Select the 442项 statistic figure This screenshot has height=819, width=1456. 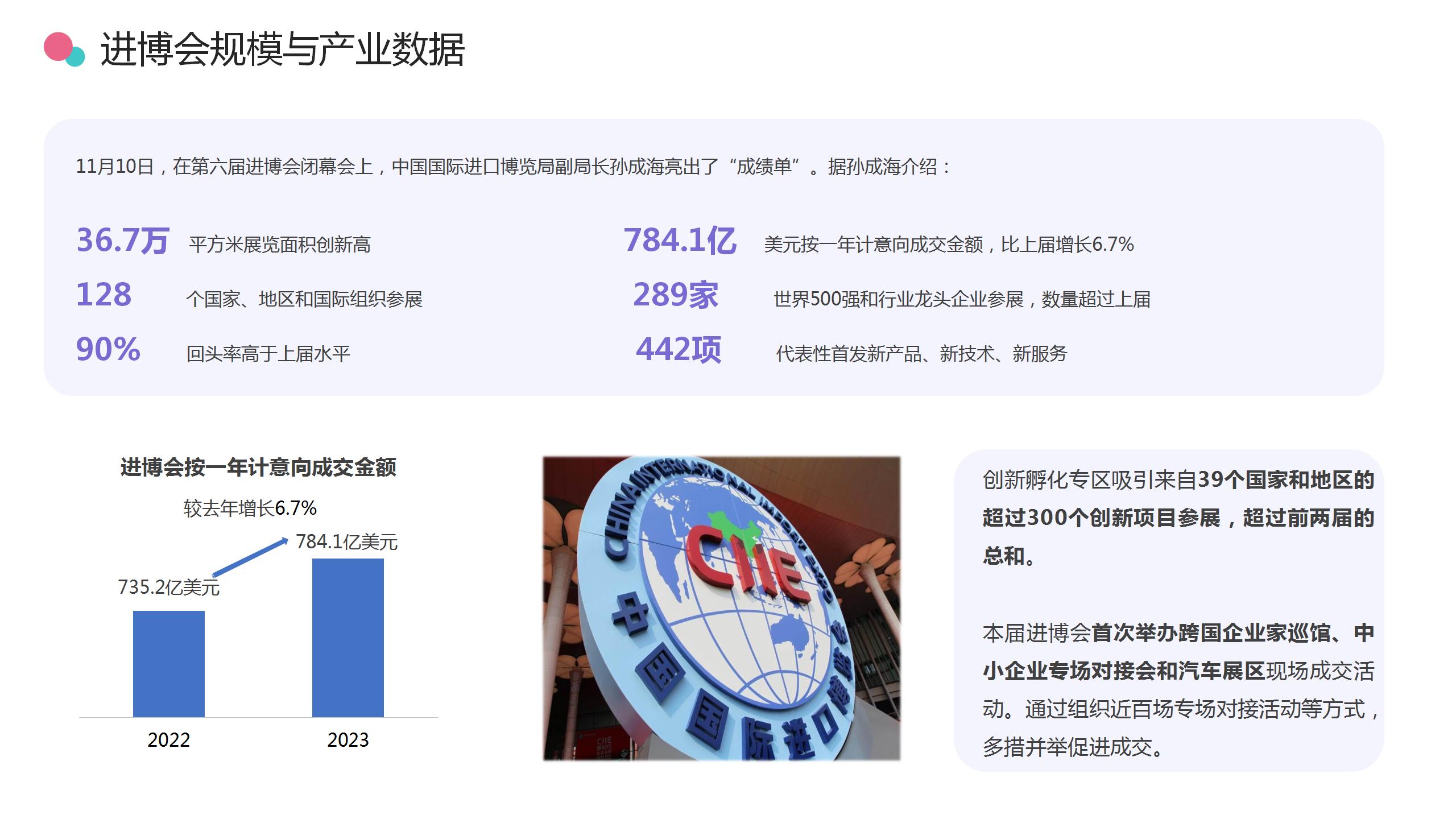pyautogui.click(x=679, y=349)
